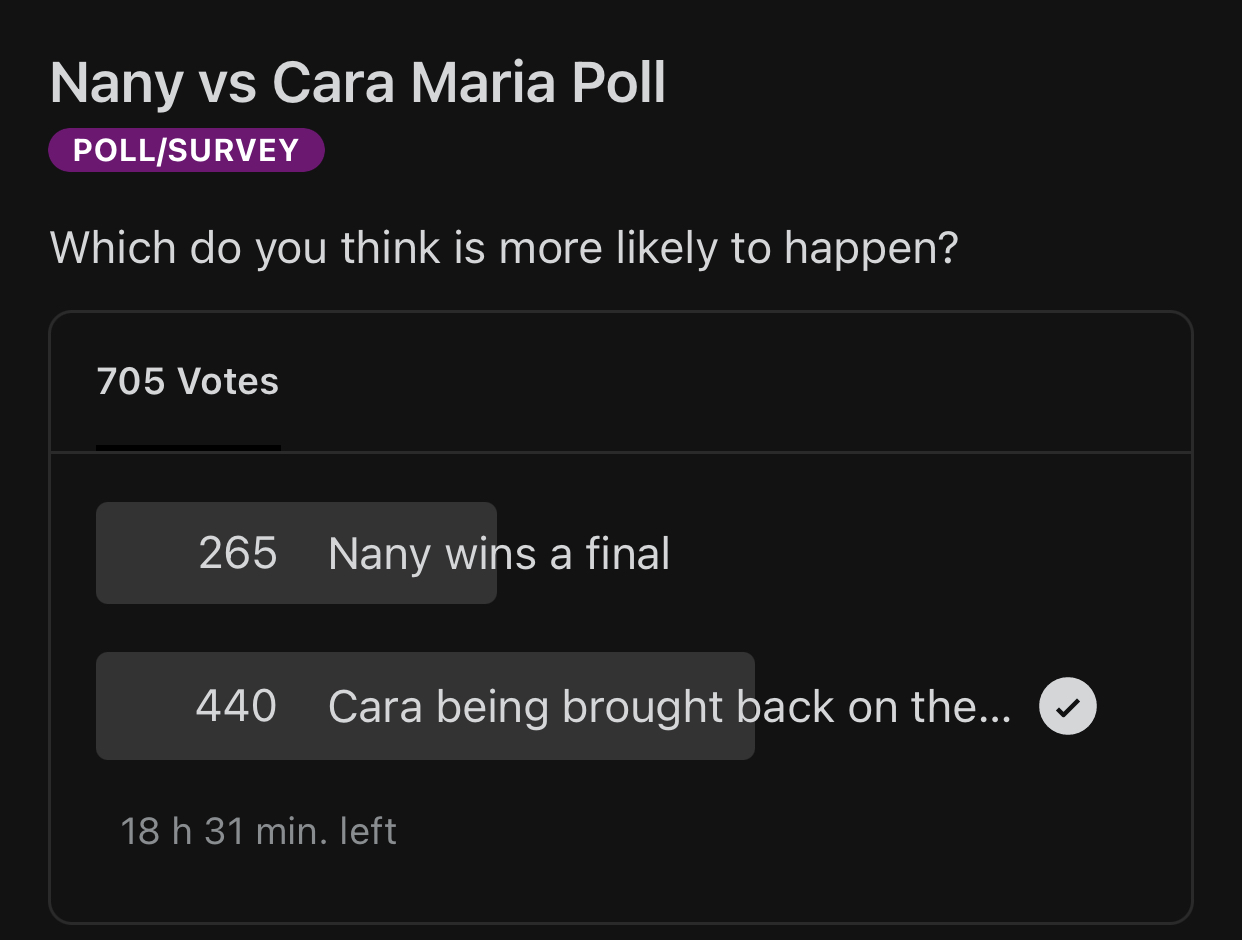This screenshot has width=1242, height=940.
Task: Click the "18 h 31 min. left" countdown text
Action: point(259,831)
